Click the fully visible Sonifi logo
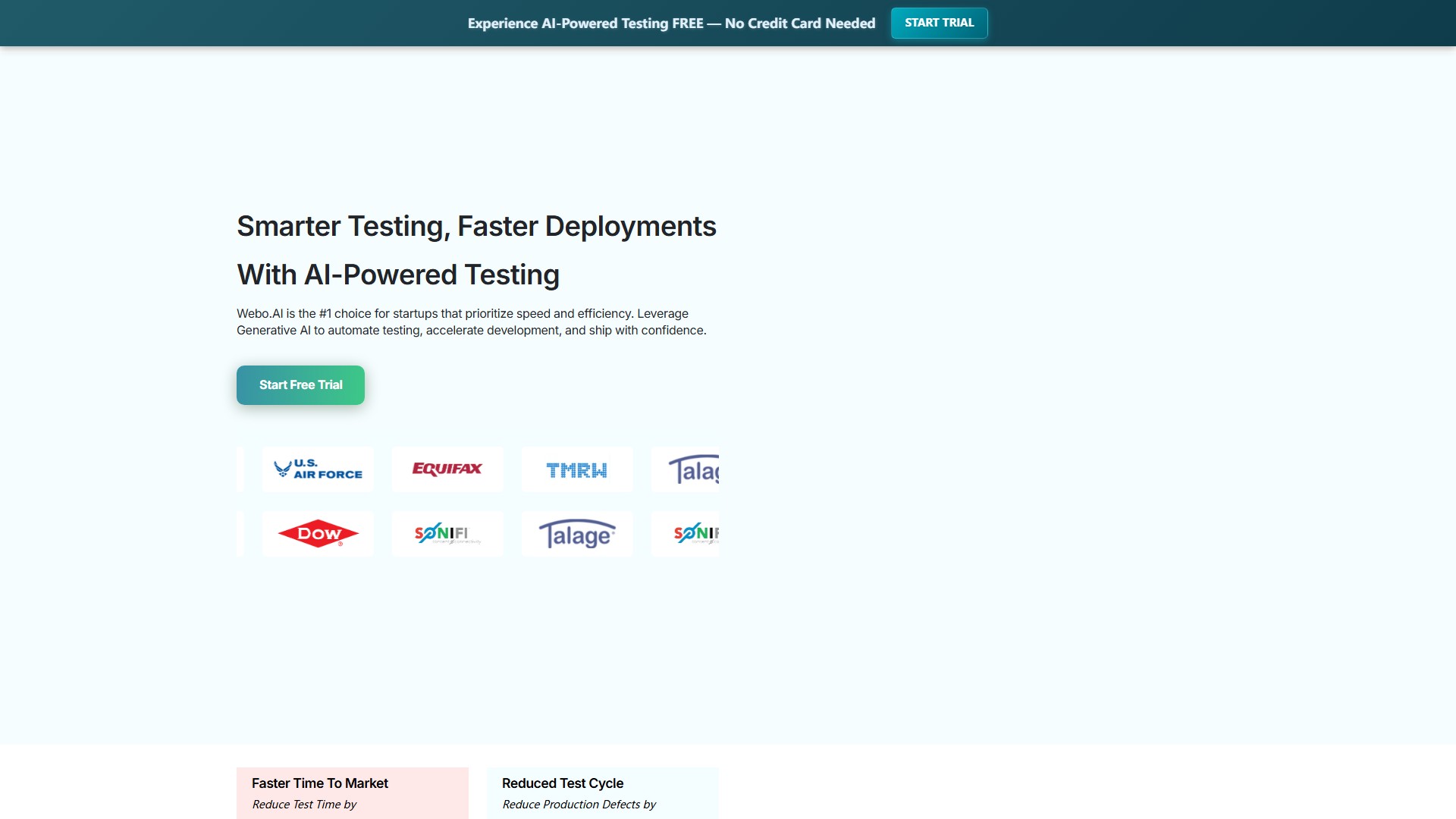The image size is (1456, 819). point(447,534)
